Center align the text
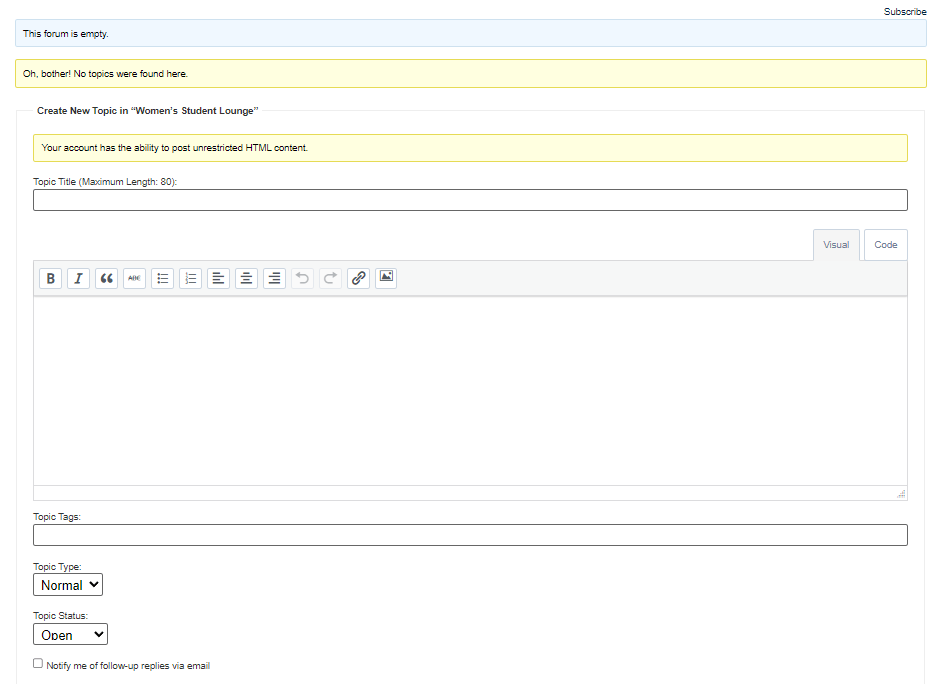 click(x=246, y=278)
